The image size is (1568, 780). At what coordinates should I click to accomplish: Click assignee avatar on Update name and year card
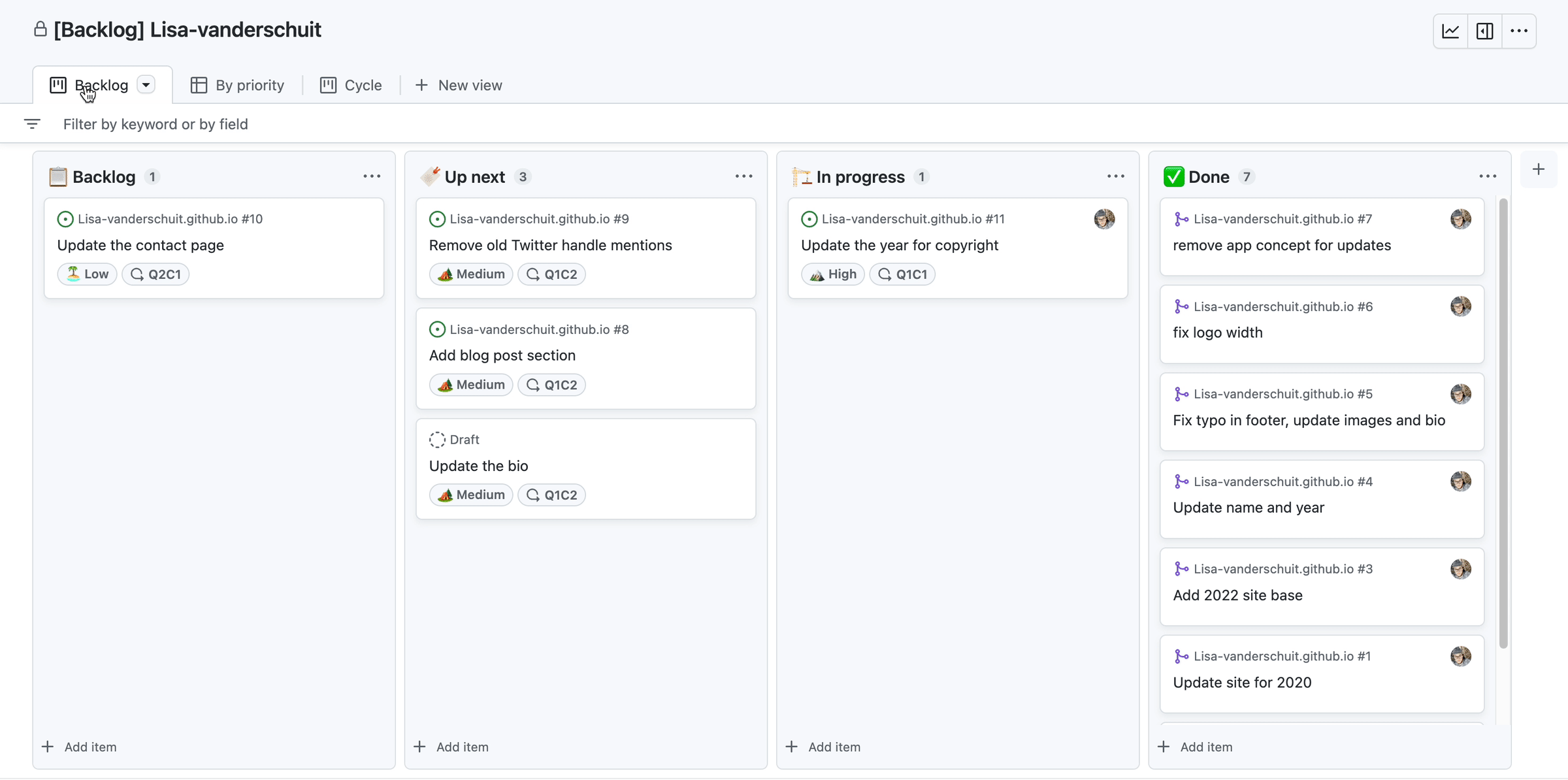pyautogui.click(x=1460, y=481)
